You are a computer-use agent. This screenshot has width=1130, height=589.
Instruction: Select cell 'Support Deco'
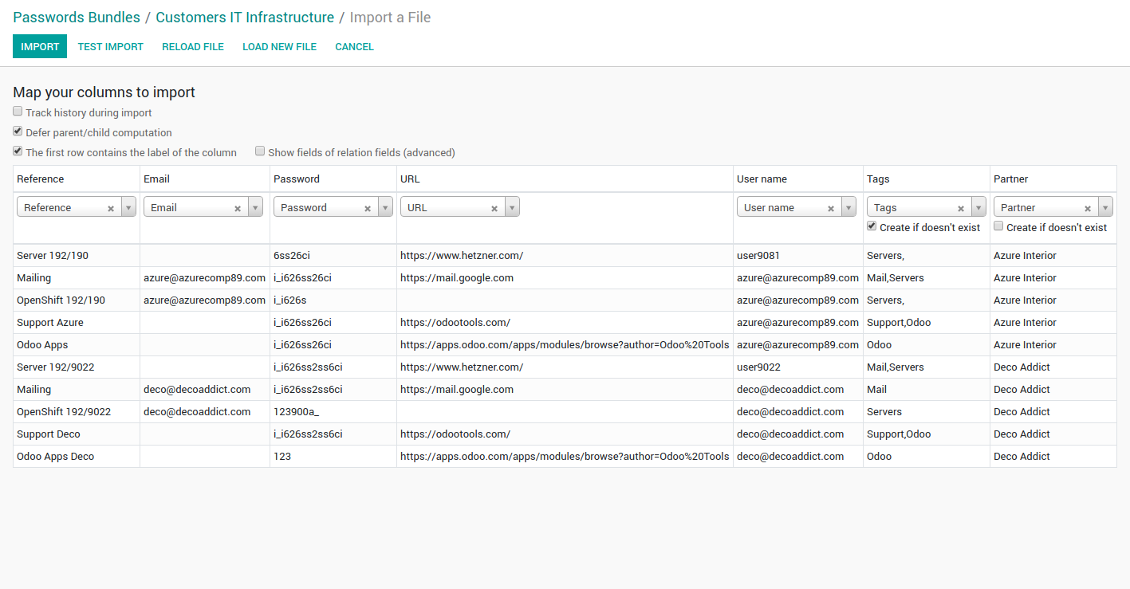(48, 434)
